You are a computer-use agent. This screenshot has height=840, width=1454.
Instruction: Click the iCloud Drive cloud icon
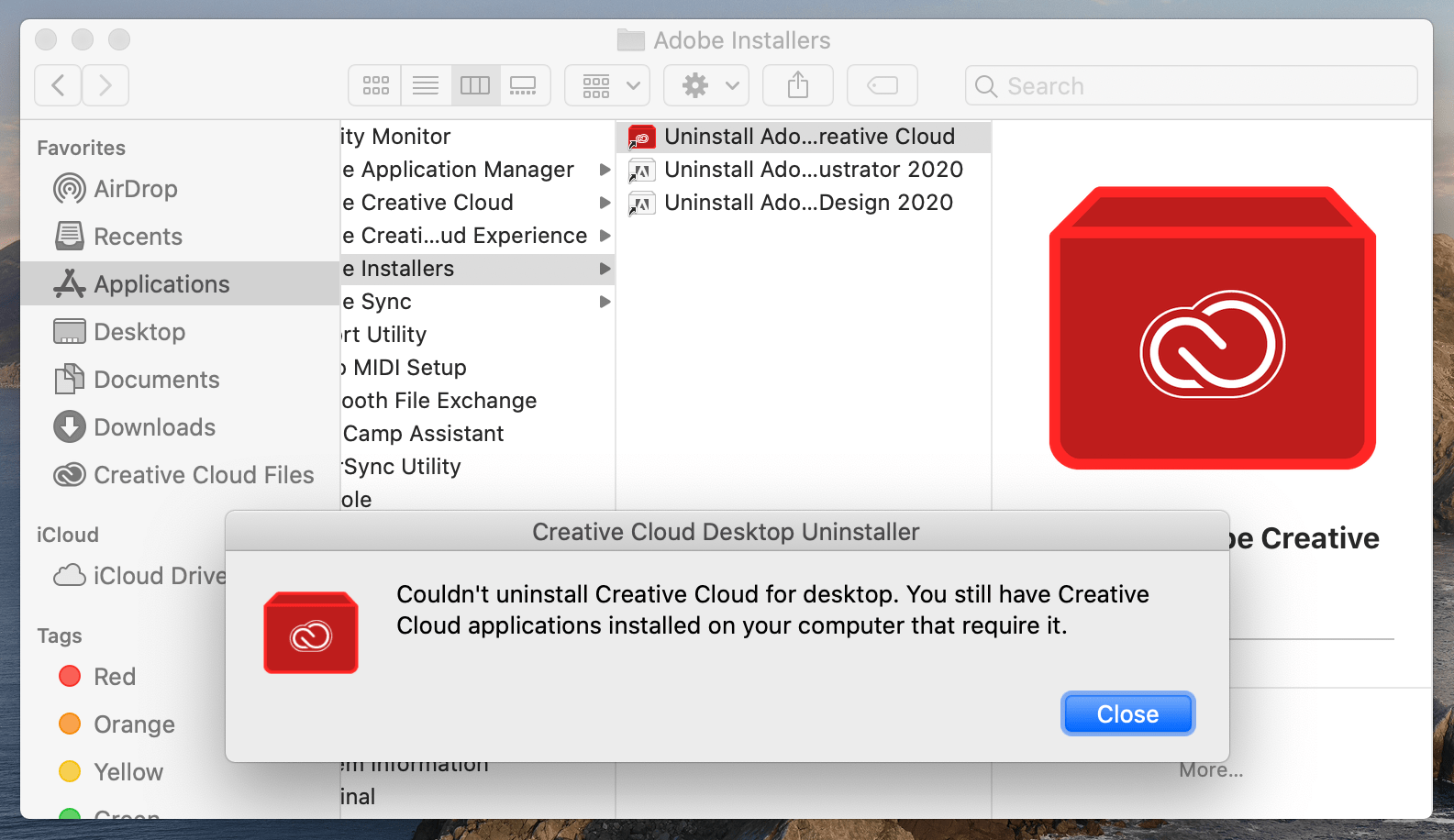point(70,576)
